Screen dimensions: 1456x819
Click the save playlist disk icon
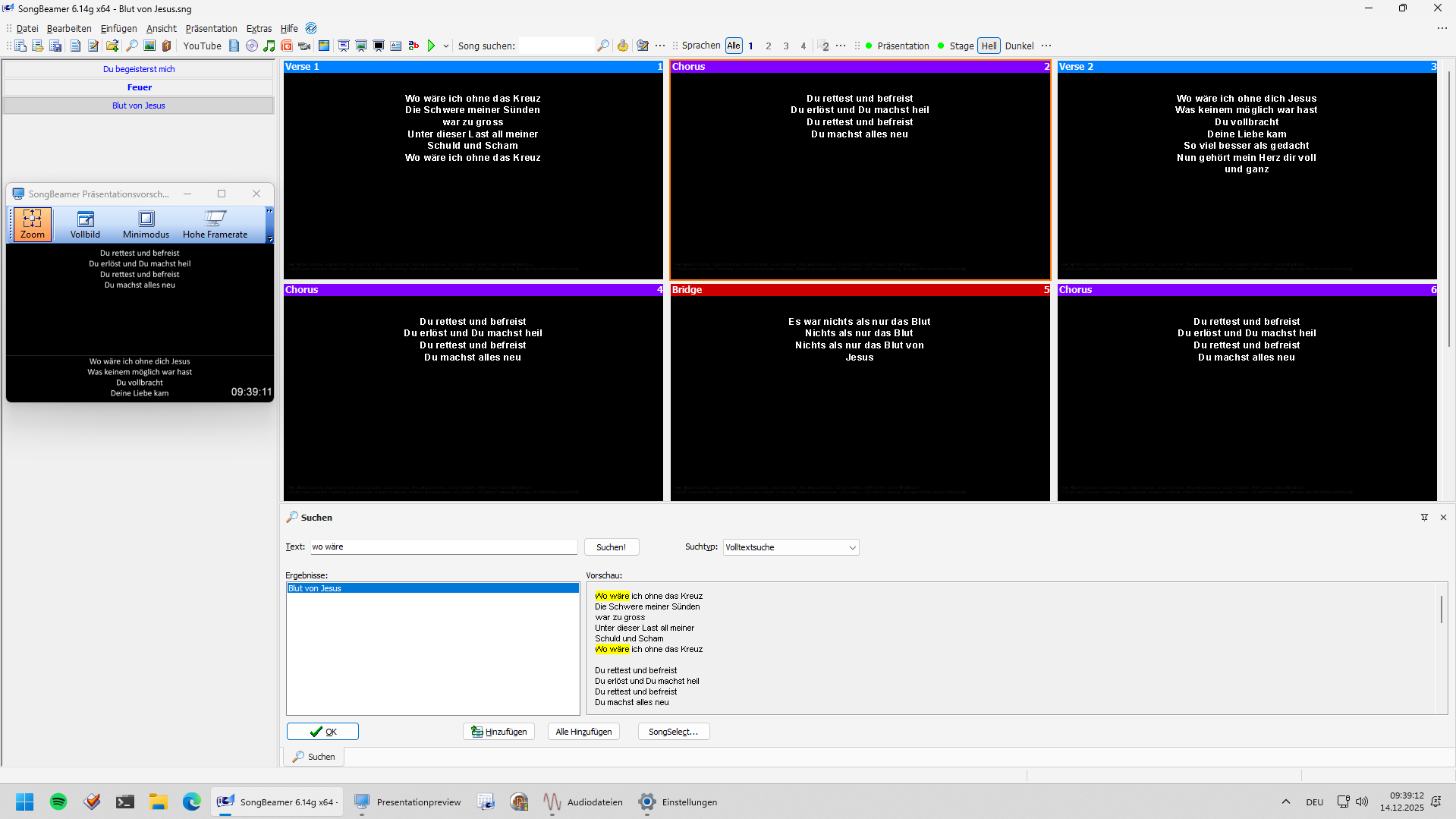click(55, 46)
